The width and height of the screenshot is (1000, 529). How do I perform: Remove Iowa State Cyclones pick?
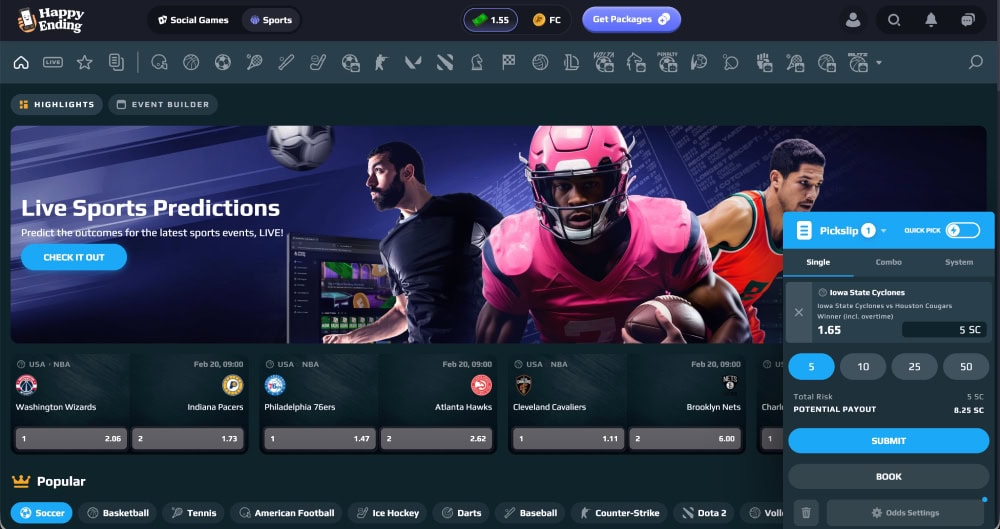[798, 313]
